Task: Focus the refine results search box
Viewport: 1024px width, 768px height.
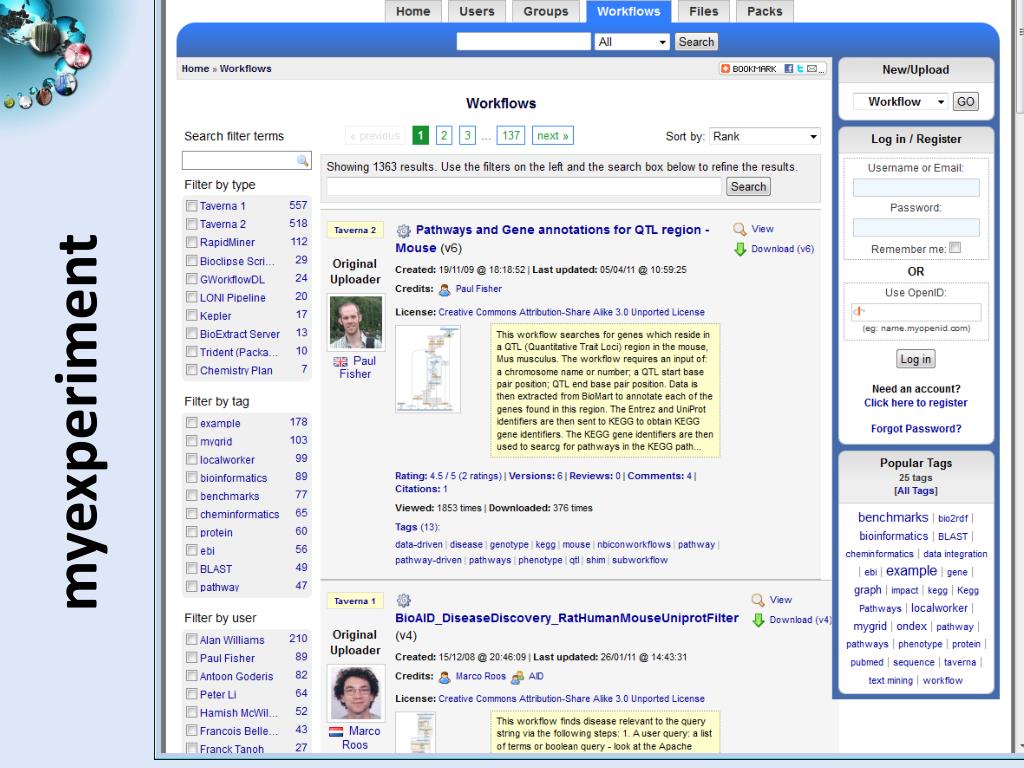Action: coord(524,187)
